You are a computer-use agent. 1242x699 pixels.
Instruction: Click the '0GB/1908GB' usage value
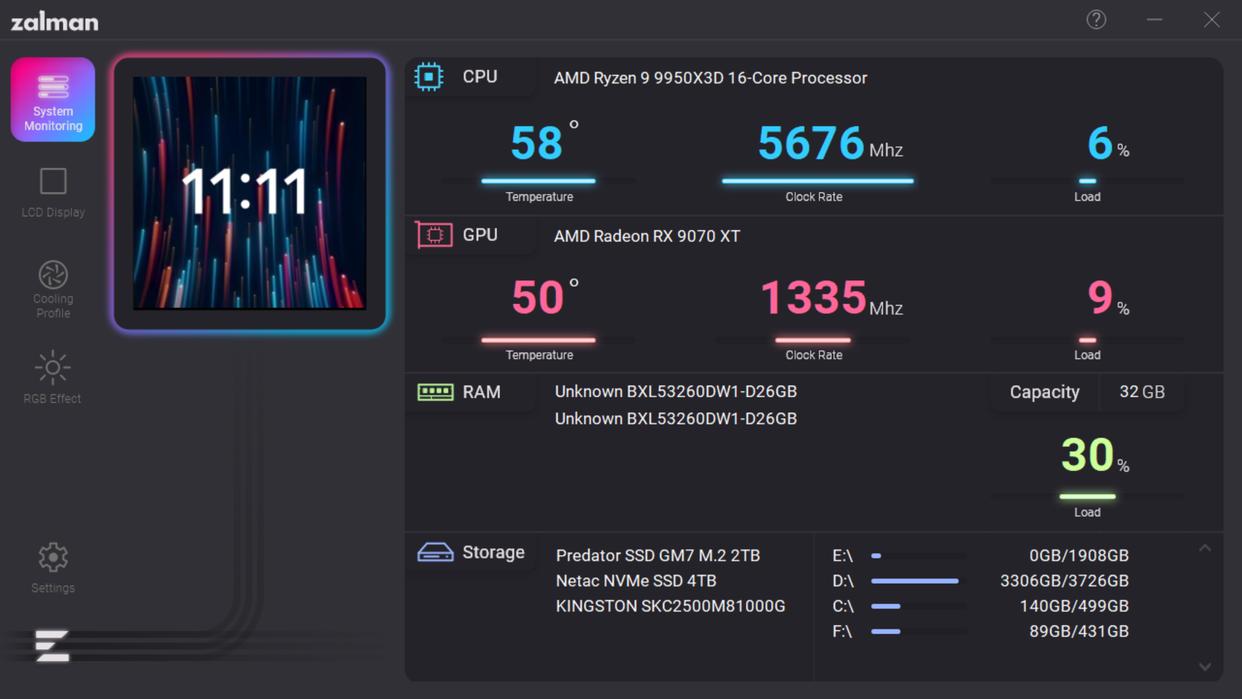coord(1079,555)
